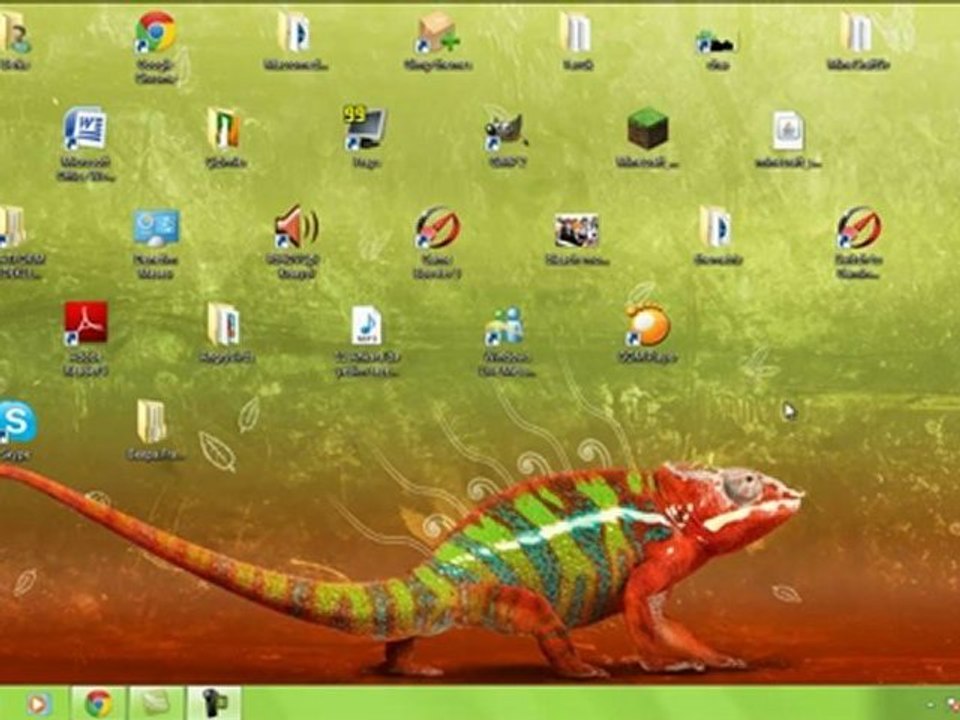Select the Fraps monitor icon showing 99
This screenshot has height=720, width=960.
[365, 129]
